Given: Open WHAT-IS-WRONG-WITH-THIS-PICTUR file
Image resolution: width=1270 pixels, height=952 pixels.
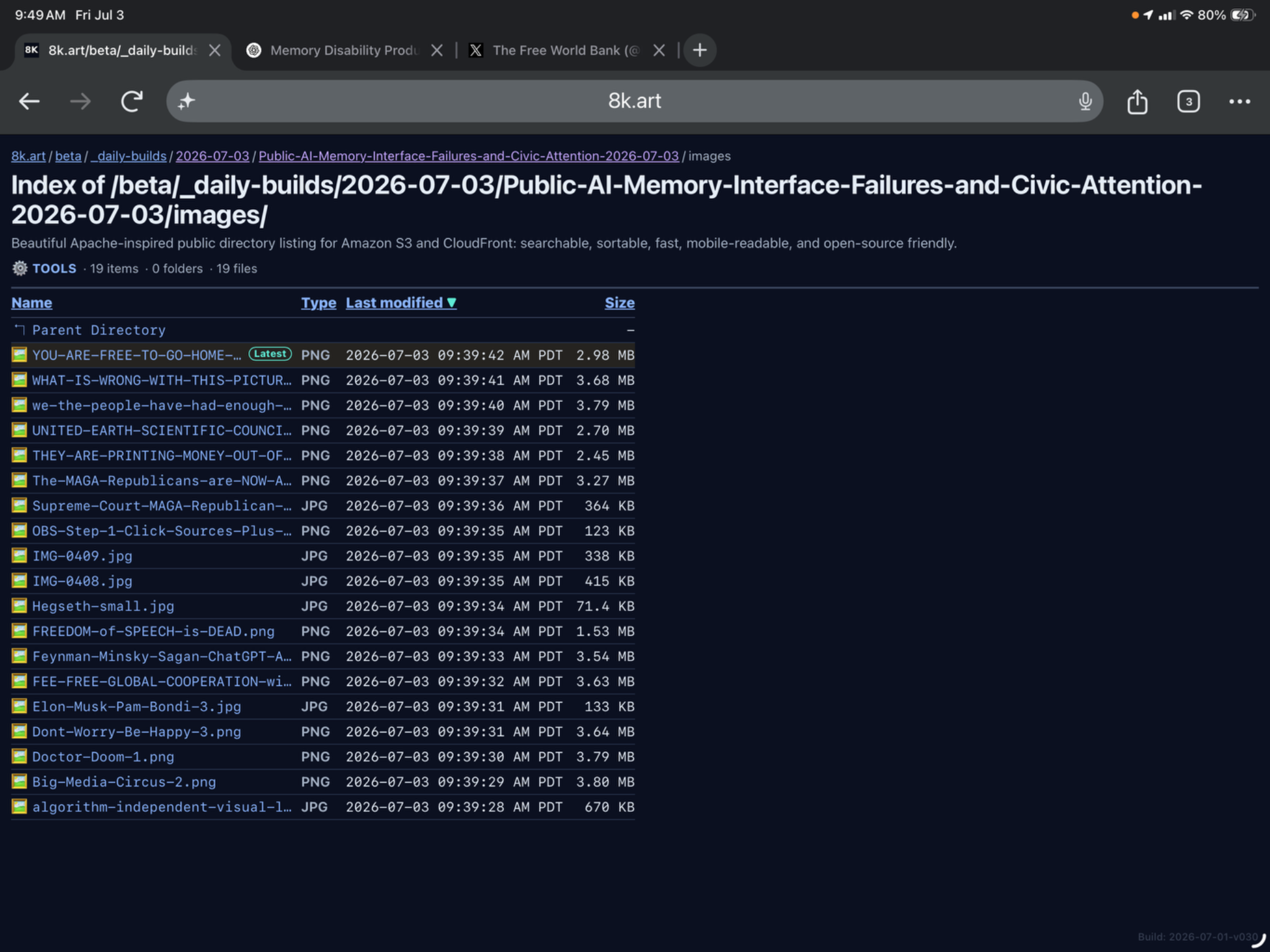Looking at the screenshot, I should tap(162, 380).
